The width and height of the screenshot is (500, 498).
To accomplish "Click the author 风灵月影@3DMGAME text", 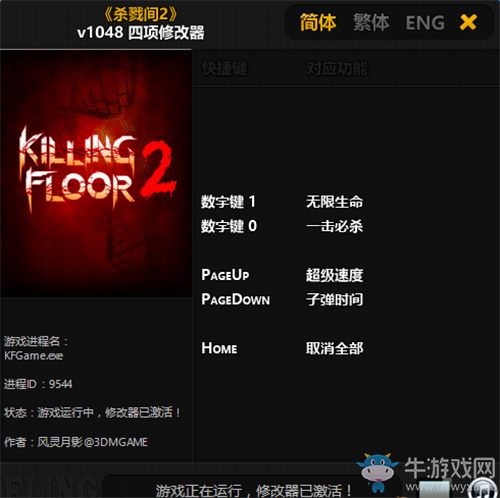I will pyautogui.click(x=92, y=442).
